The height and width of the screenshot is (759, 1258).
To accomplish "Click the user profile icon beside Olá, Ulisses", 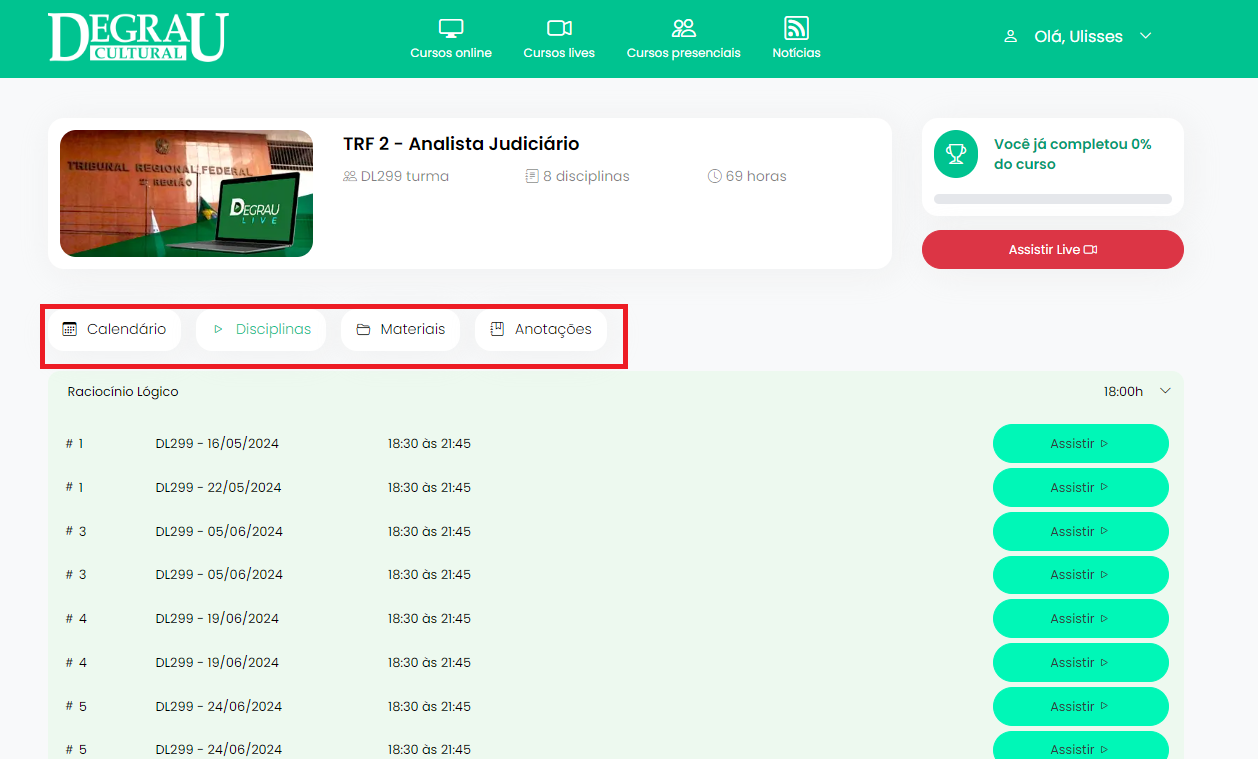I will point(1010,36).
